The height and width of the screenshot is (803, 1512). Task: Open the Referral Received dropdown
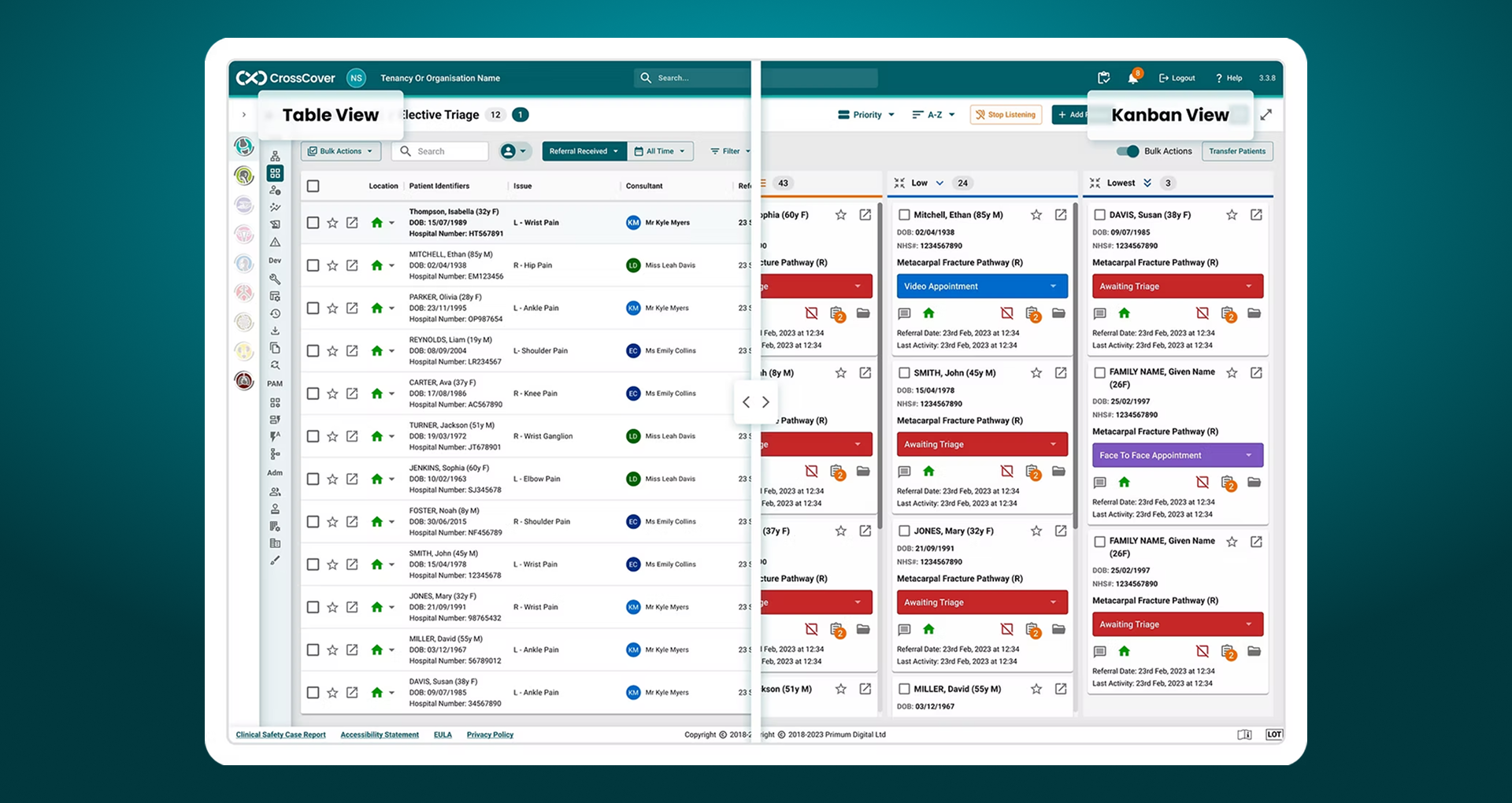tap(584, 151)
